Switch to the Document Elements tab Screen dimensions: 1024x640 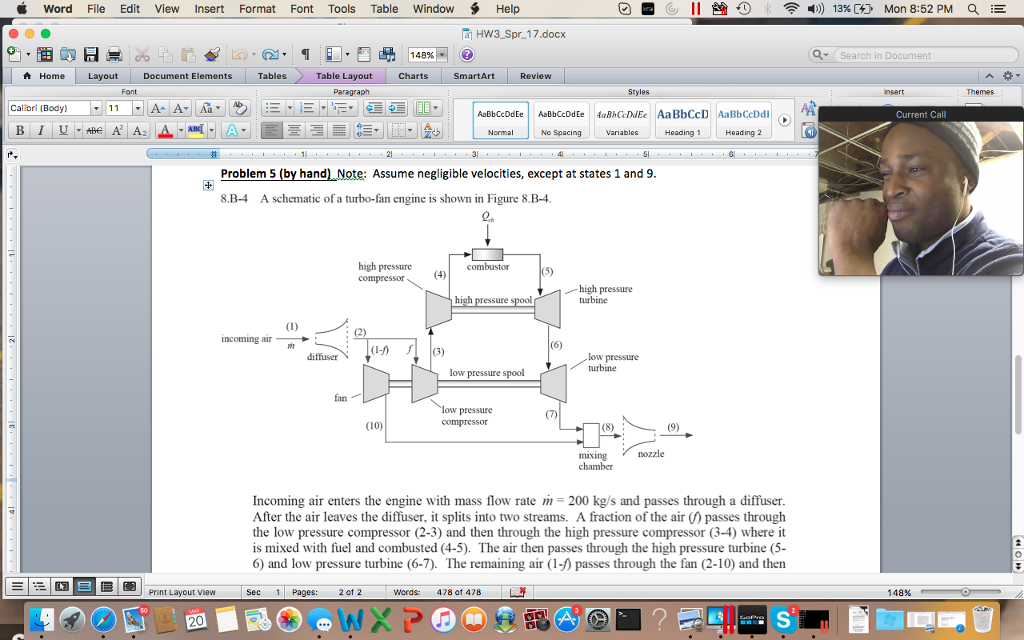click(x=187, y=76)
